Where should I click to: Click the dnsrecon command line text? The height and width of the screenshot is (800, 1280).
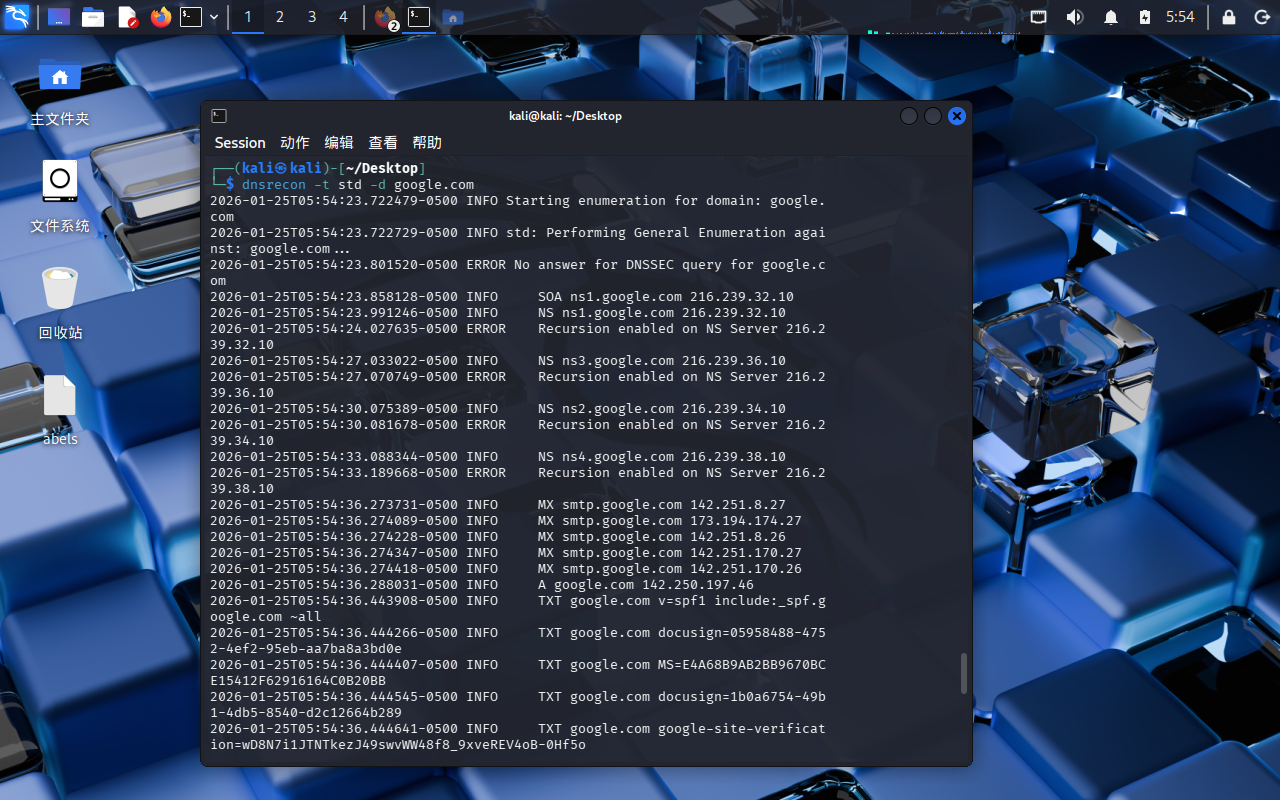tap(358, 185)
